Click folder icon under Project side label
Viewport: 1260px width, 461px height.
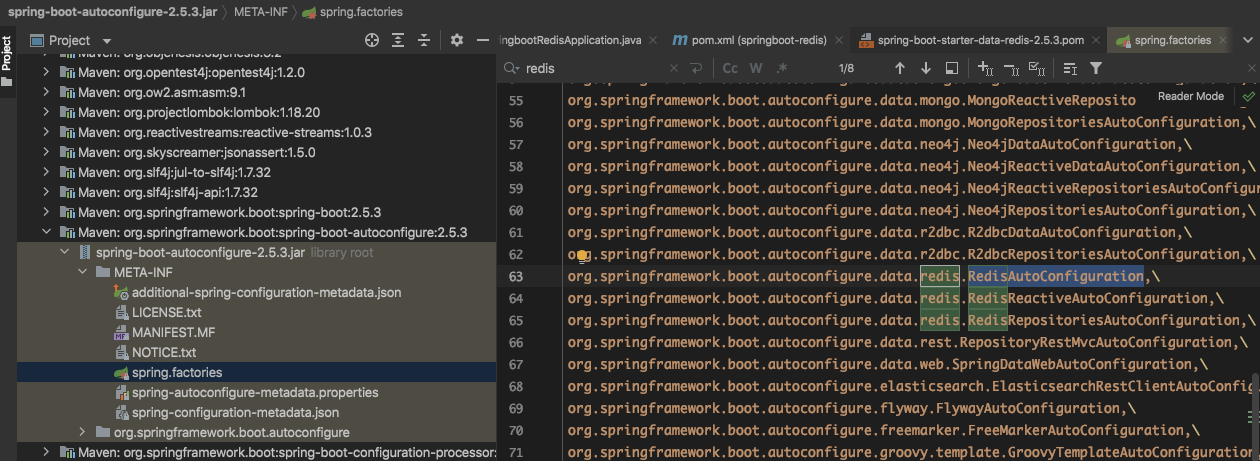click(8, 82)
